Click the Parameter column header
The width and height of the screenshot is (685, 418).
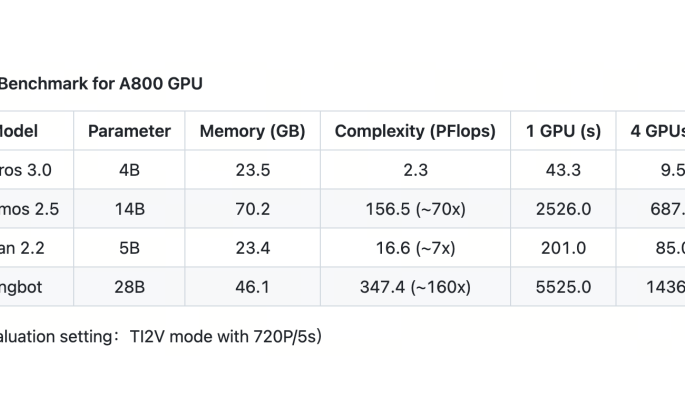coord(129,131)
